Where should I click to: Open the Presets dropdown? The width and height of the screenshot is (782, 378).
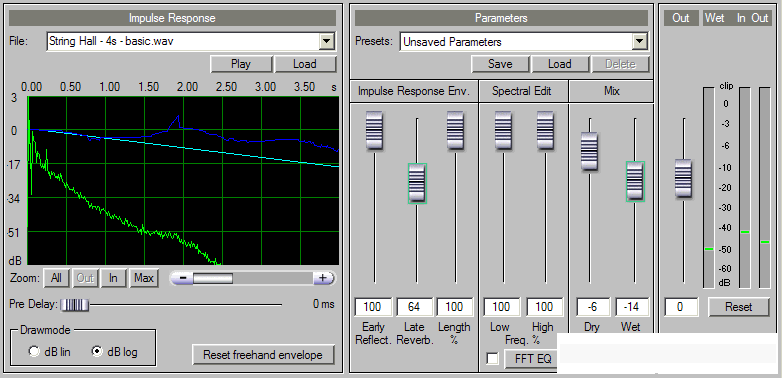(639, 42)
